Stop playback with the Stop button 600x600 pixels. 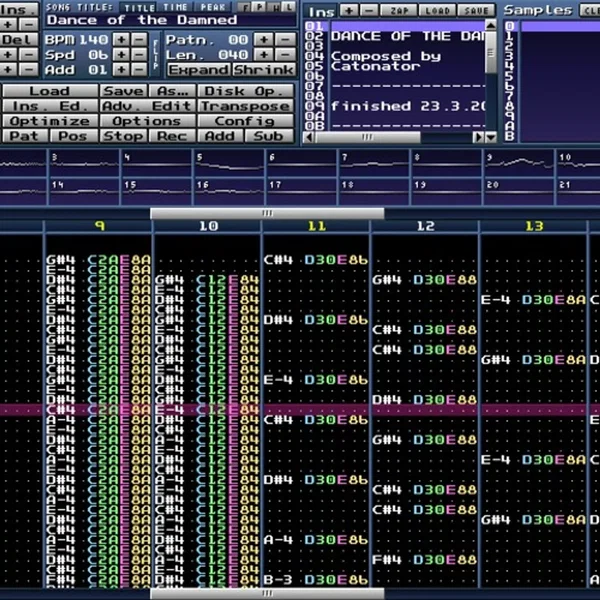[123, 136]
